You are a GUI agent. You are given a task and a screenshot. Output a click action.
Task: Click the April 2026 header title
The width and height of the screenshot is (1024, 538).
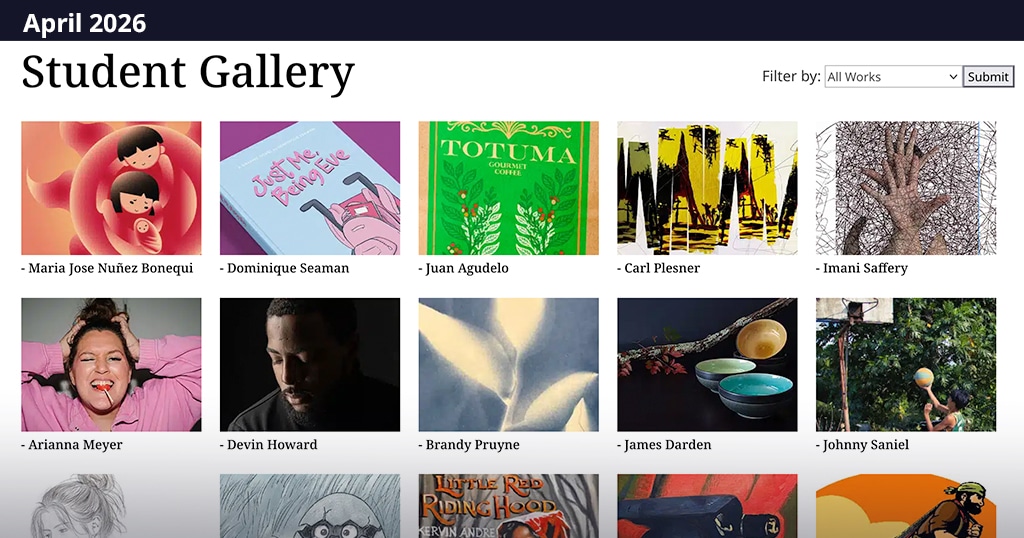pyautogui.click(x=84, y=24)
